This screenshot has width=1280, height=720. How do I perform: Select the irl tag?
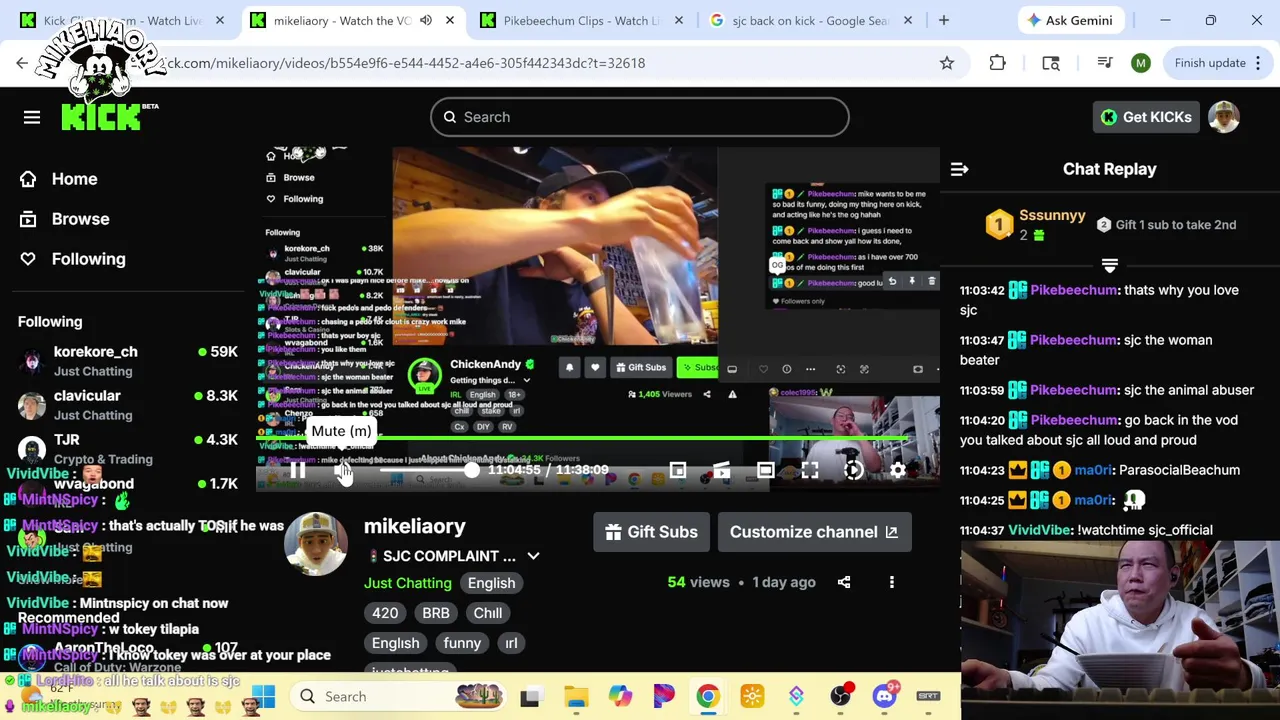pyautogui.click(x=511, y=643)
